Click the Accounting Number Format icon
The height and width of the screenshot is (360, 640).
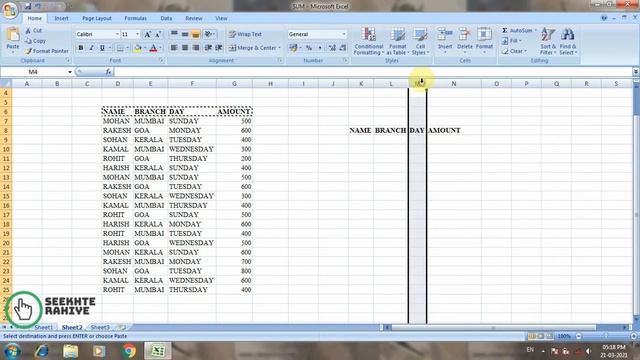point(293,48)
